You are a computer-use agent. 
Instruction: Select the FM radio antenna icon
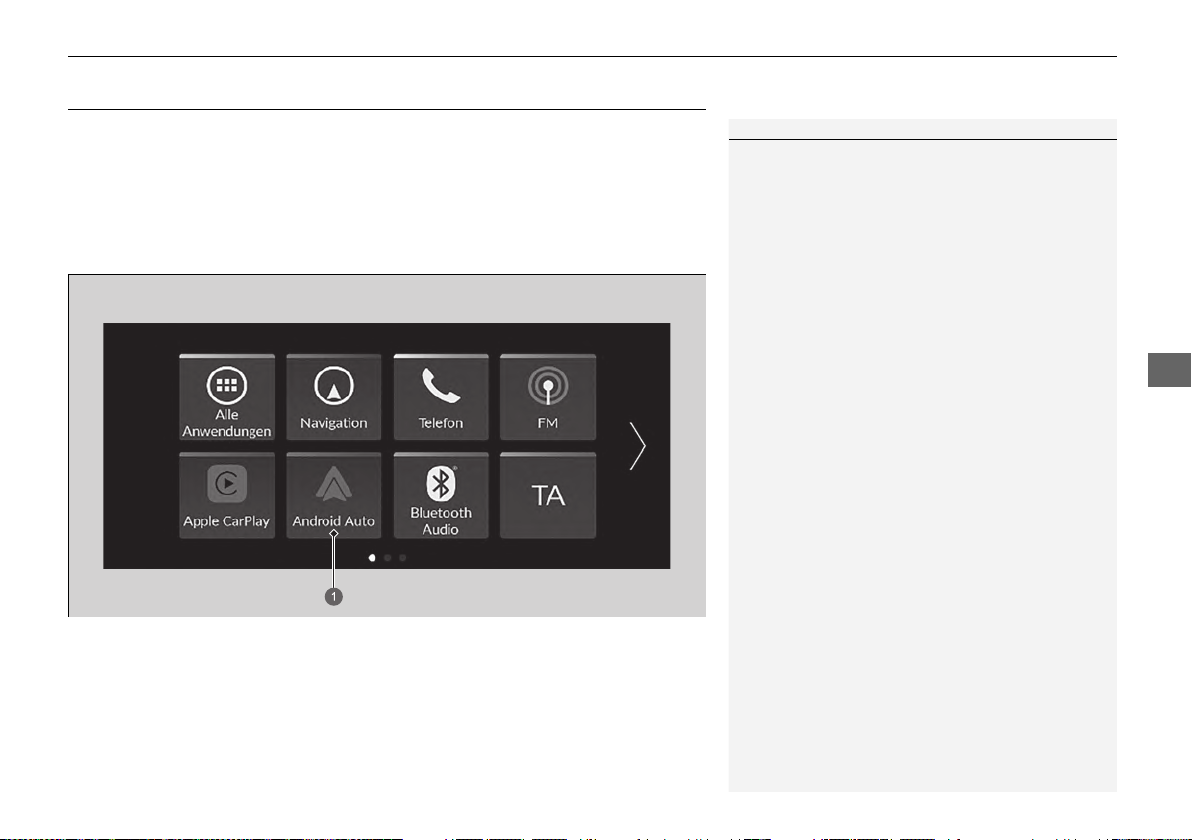[548, 386]
